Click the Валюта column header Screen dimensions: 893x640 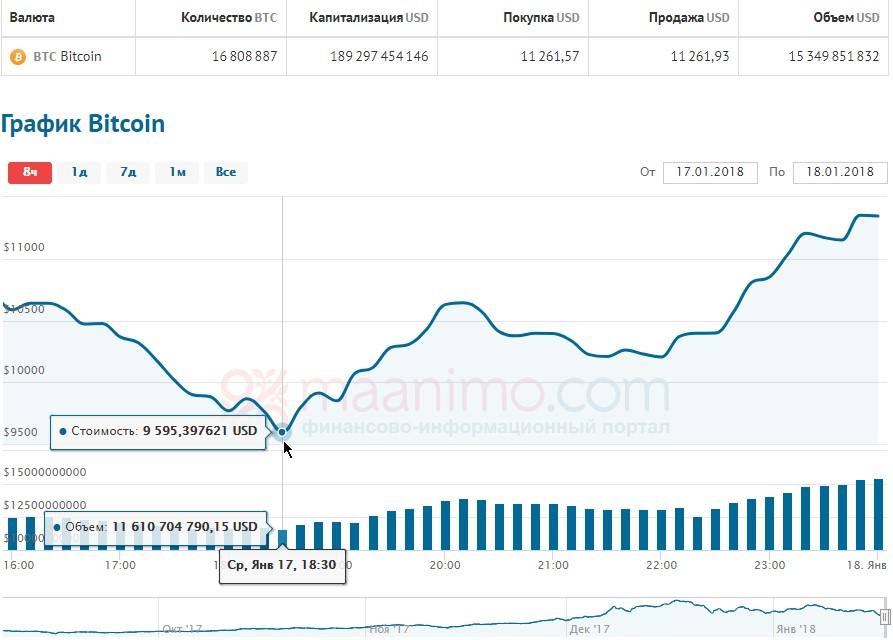32,18
